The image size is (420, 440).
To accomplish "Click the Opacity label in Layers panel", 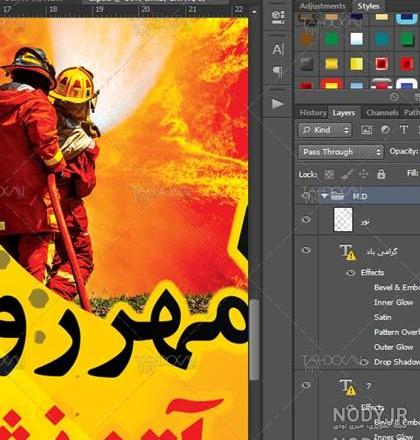I will pos(404,151).
